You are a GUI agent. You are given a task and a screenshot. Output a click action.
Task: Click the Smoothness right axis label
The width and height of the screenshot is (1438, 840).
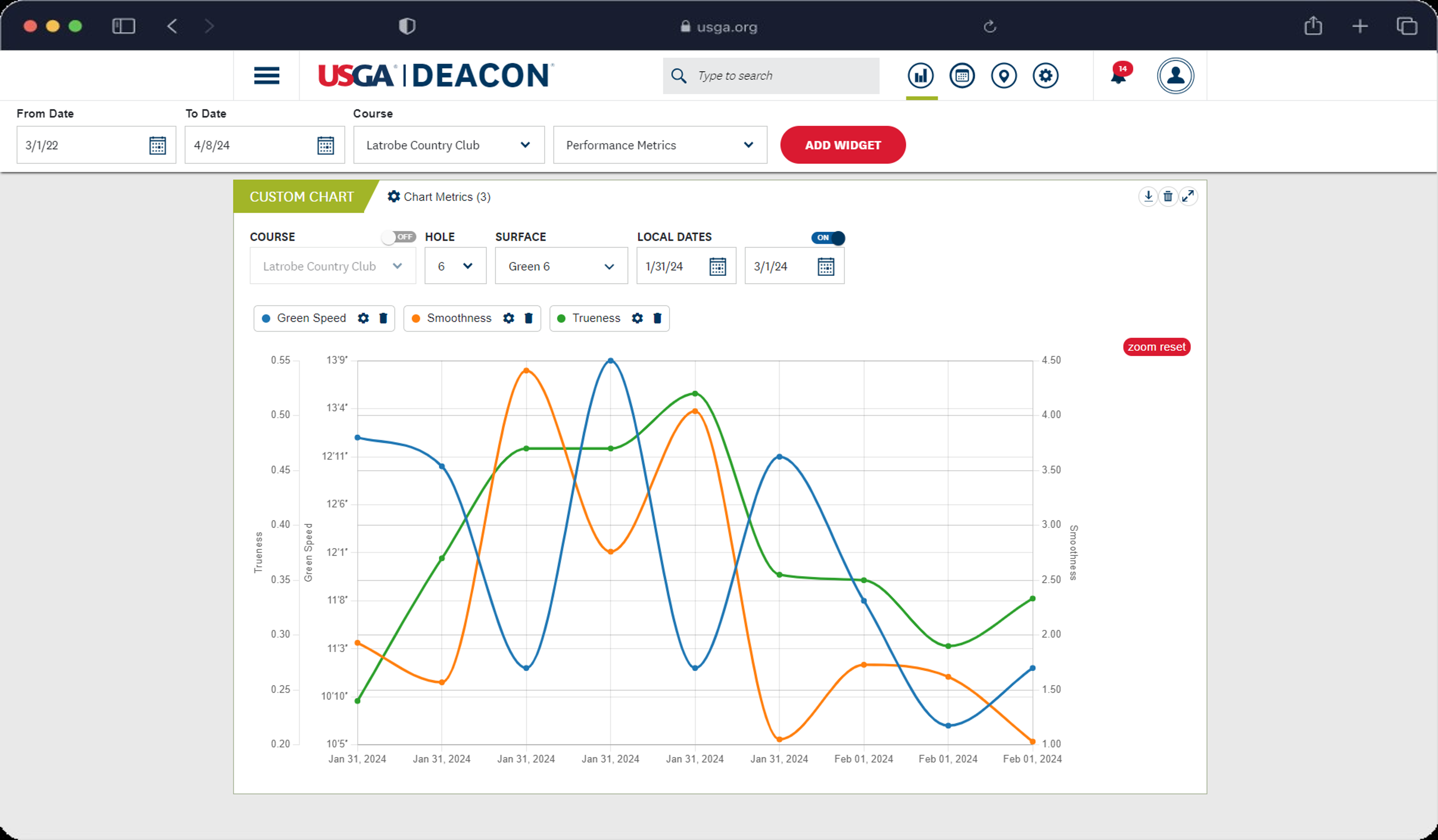[1073, 552]
